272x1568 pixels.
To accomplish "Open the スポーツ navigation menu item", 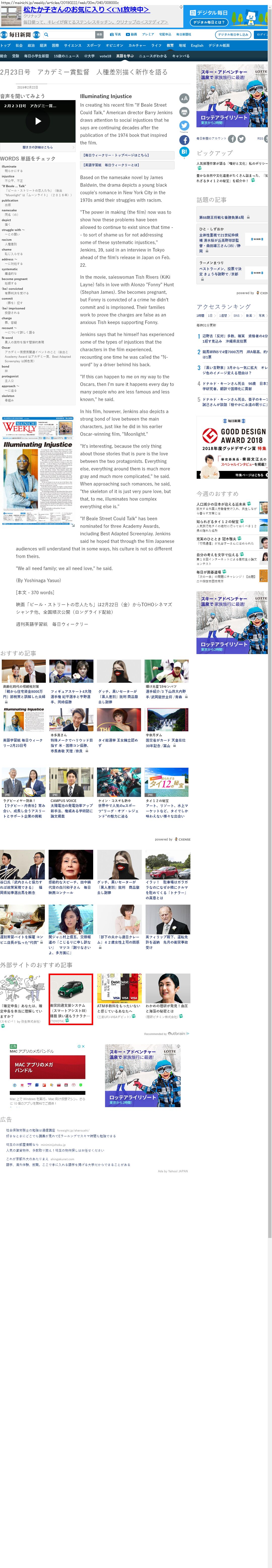I will (x=93, y=45).
